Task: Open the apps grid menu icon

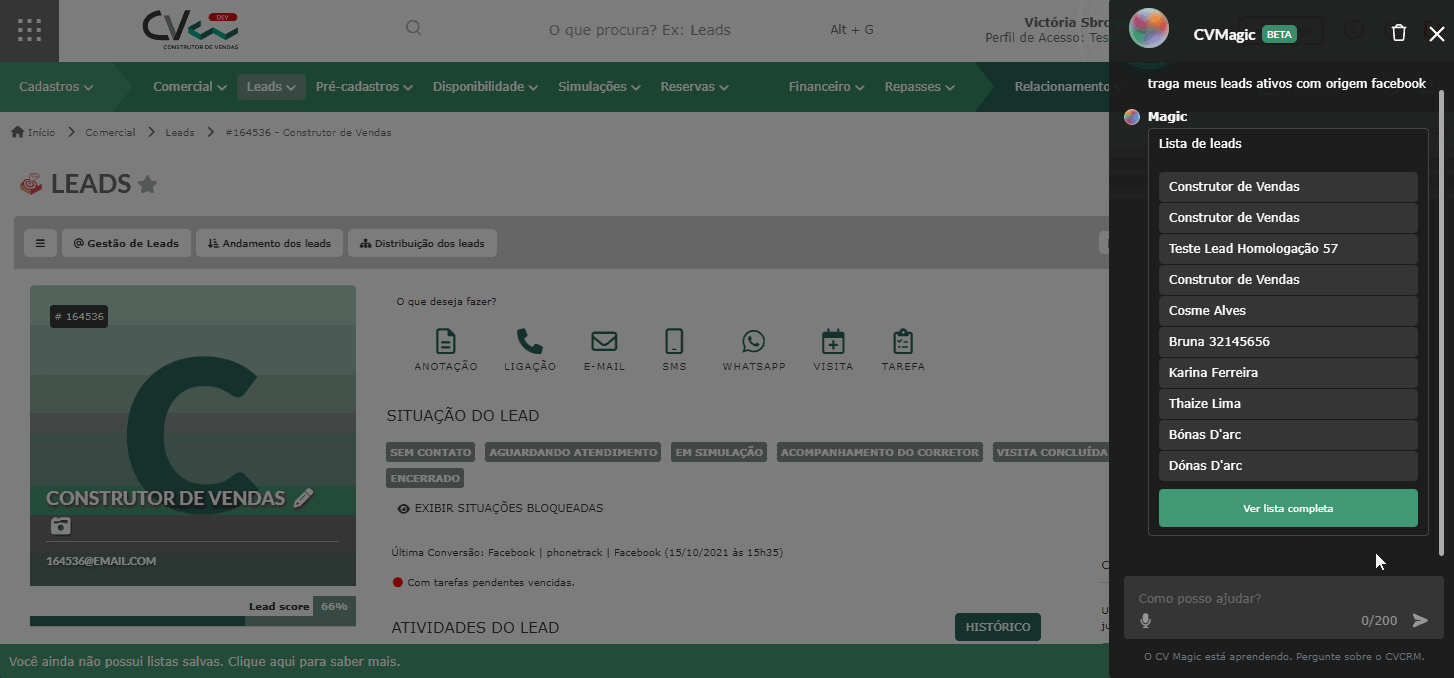Action: tap(29, 30)
